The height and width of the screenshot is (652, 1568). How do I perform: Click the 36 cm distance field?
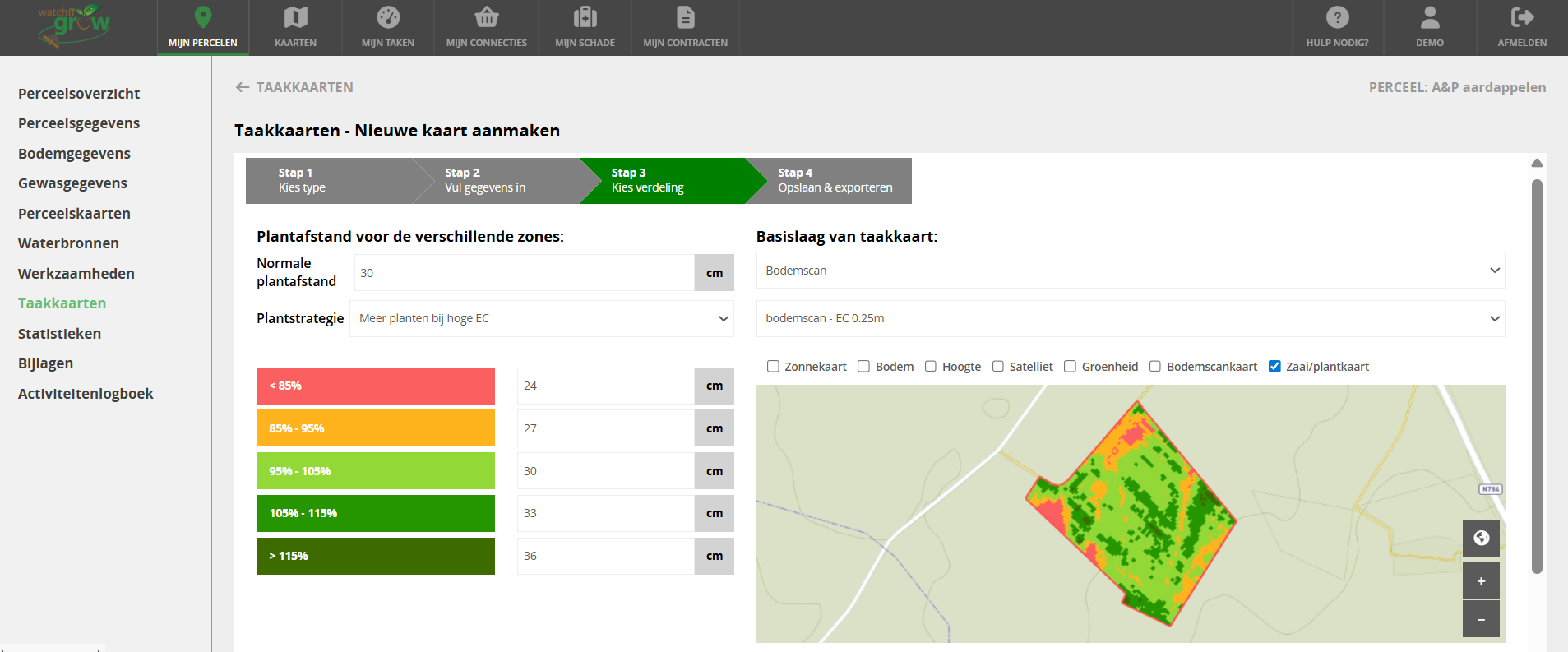point(606,556)
